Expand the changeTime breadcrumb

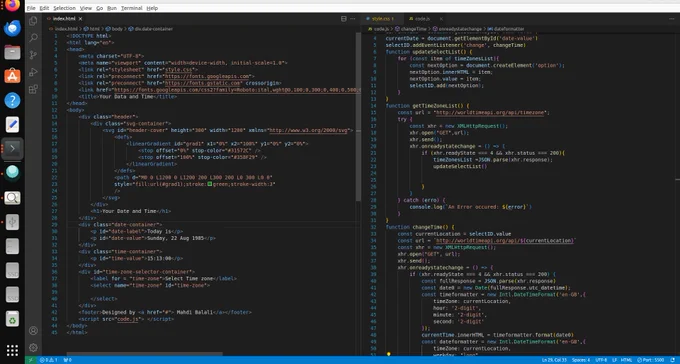(413, 29)
